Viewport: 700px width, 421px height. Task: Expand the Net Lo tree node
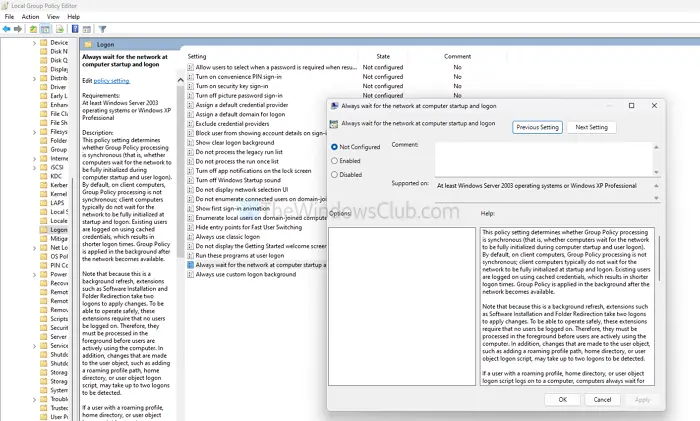[34, 248]
